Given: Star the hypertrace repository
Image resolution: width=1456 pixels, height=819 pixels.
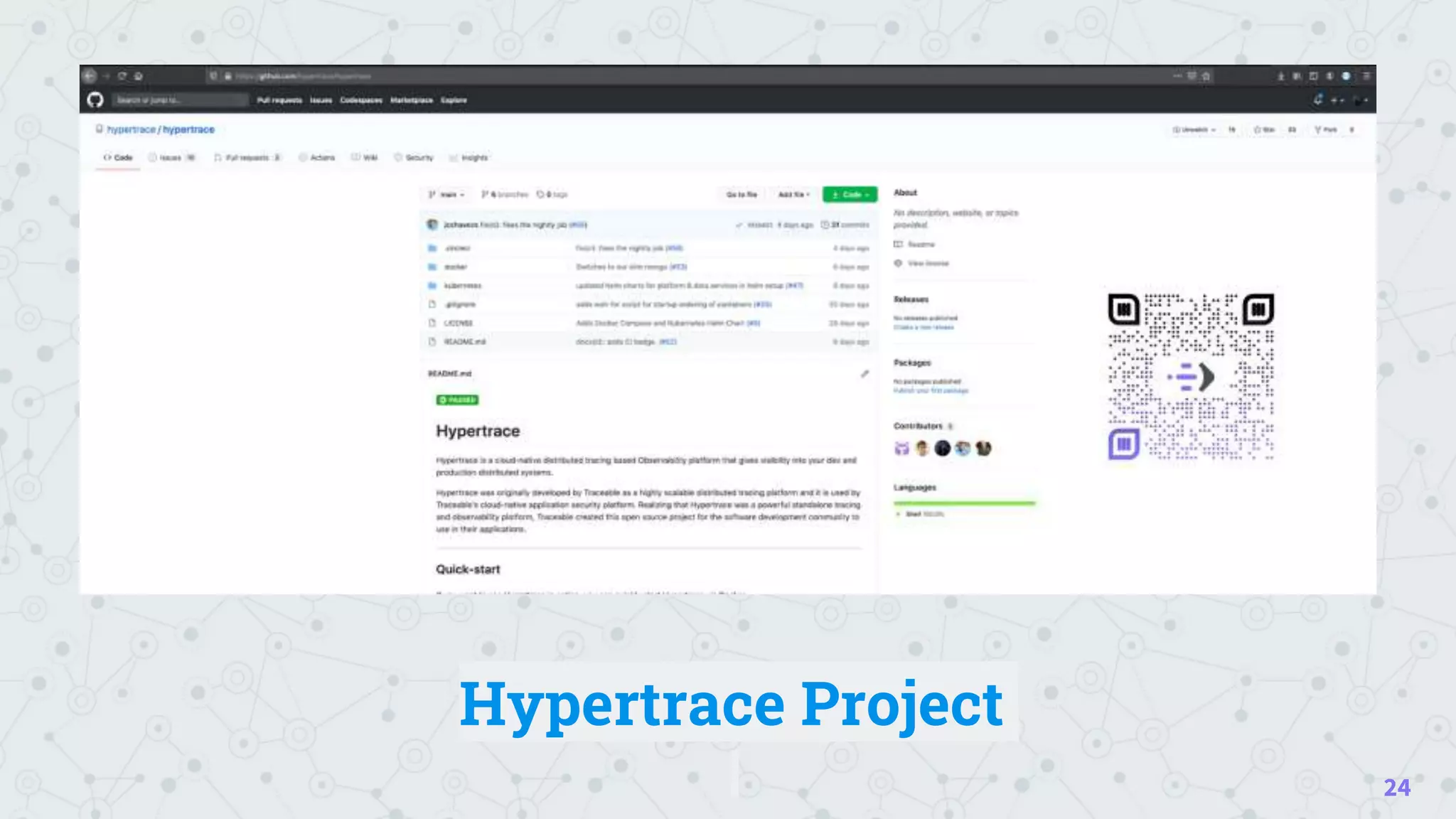Looking at the screenshot, I should tap(1264, 130).
